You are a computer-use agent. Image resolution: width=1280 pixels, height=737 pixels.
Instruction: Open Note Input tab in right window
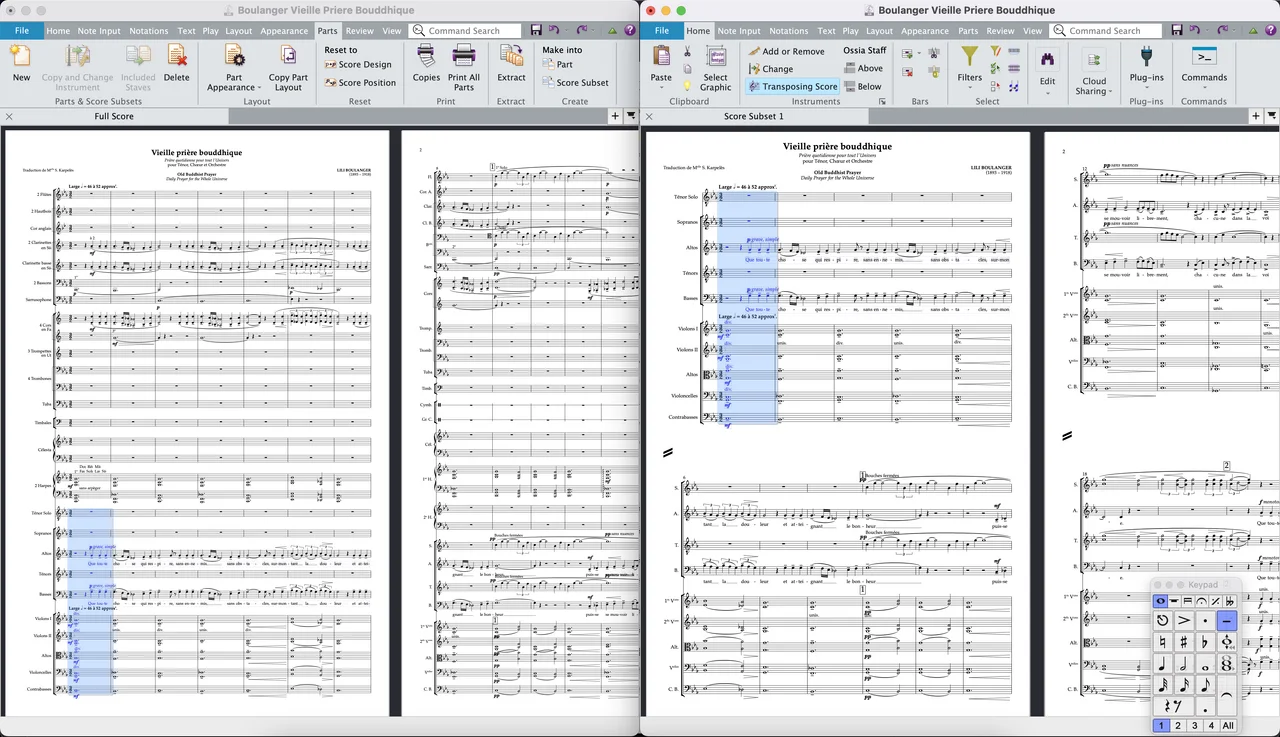click(739, 31)
